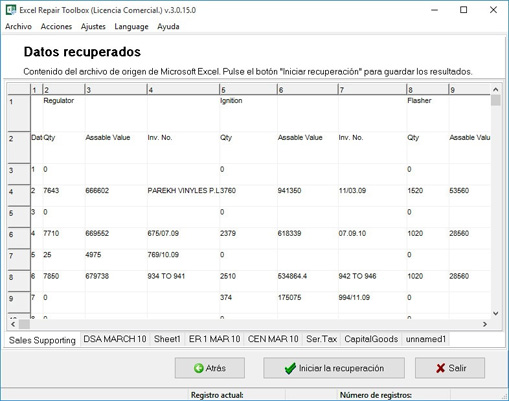This screenshot has height=401, width=509.
Task: Click column header 2
Action: pyautogui.click(x=63, y=89)
